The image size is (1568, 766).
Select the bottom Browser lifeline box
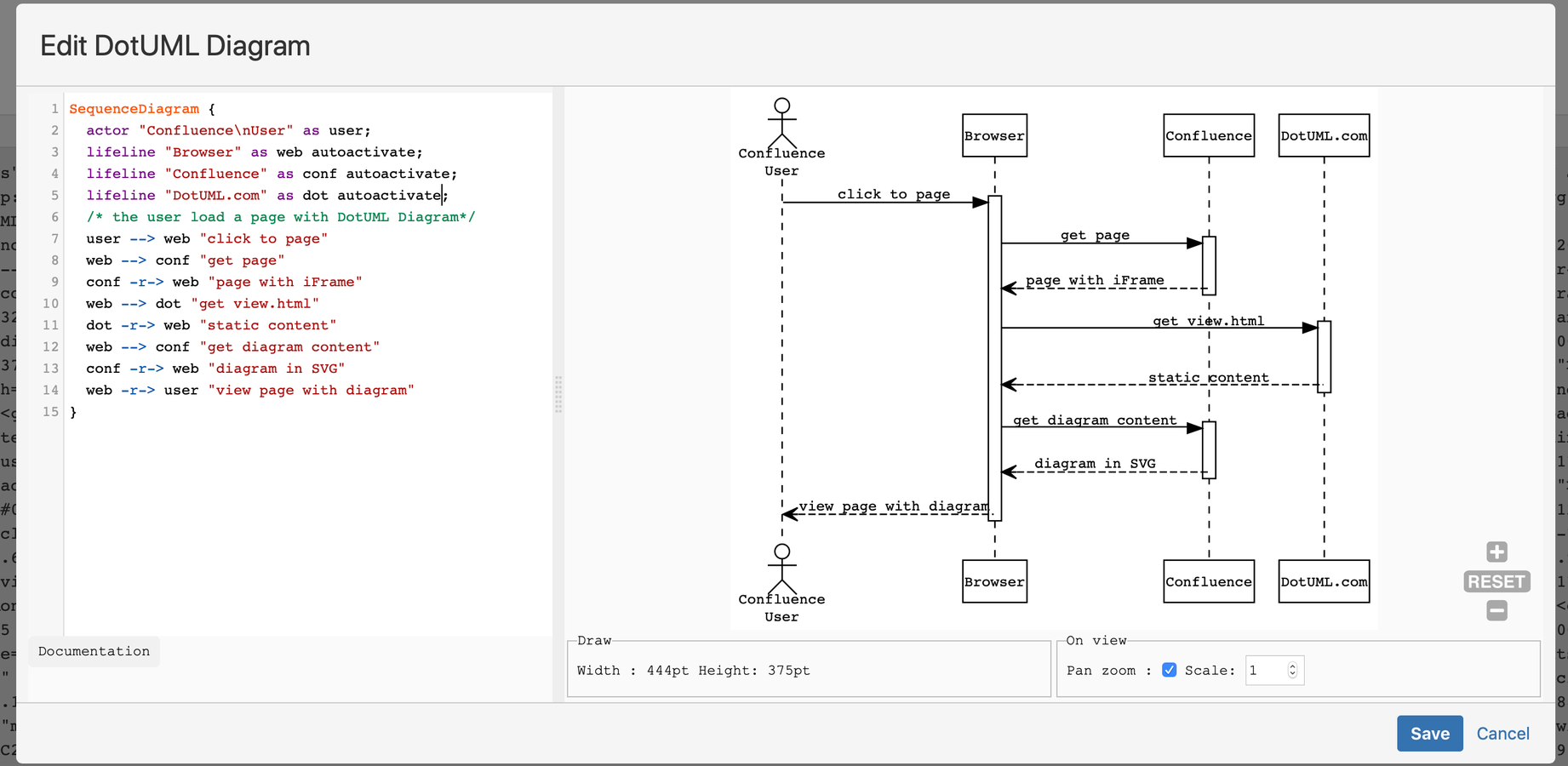[x=994, y=581]
